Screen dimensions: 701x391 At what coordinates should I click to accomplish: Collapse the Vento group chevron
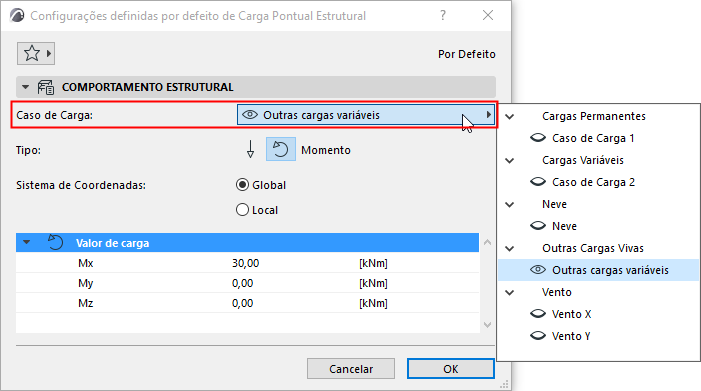(510, 292)
